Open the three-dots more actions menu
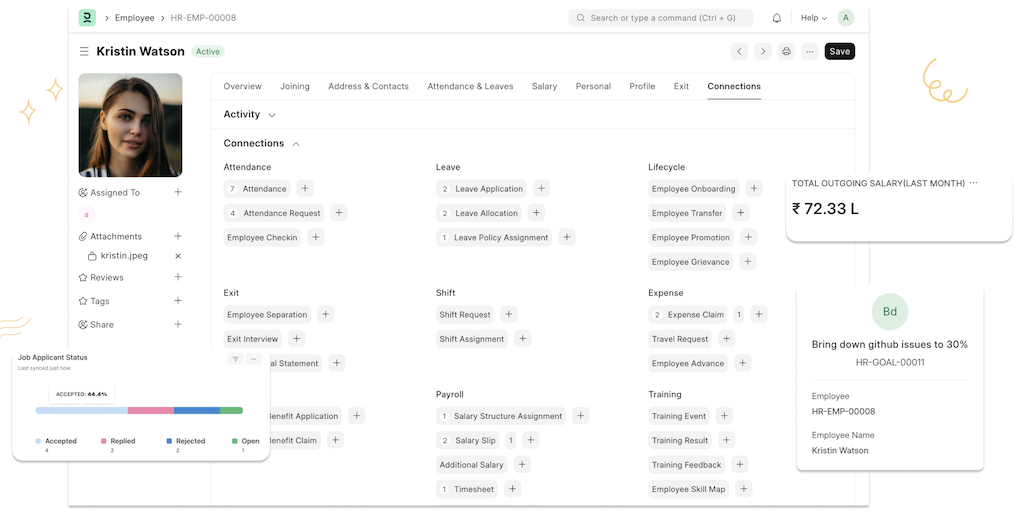Screen dimensions: 1024x512 coord(809,51)
